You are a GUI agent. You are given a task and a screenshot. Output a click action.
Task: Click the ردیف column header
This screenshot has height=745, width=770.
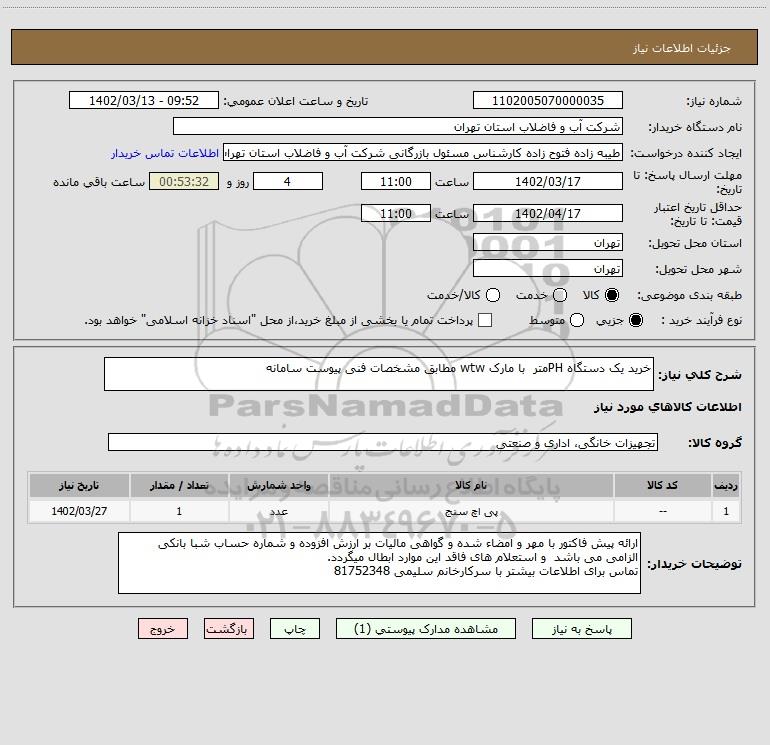click(726, 485)
